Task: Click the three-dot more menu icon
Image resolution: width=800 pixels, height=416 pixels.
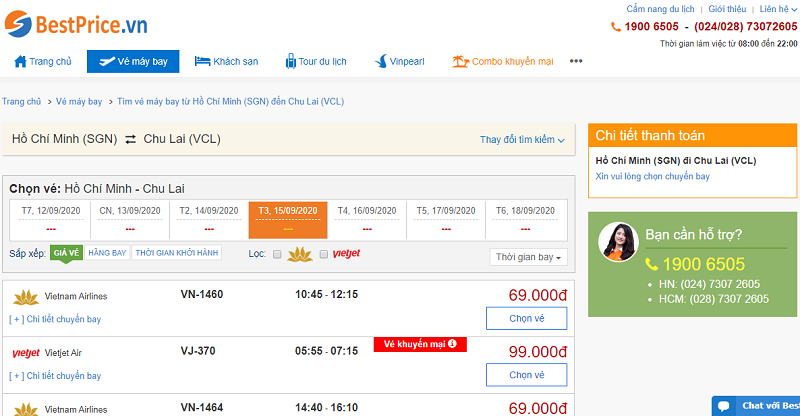Action: coord(576,61)
